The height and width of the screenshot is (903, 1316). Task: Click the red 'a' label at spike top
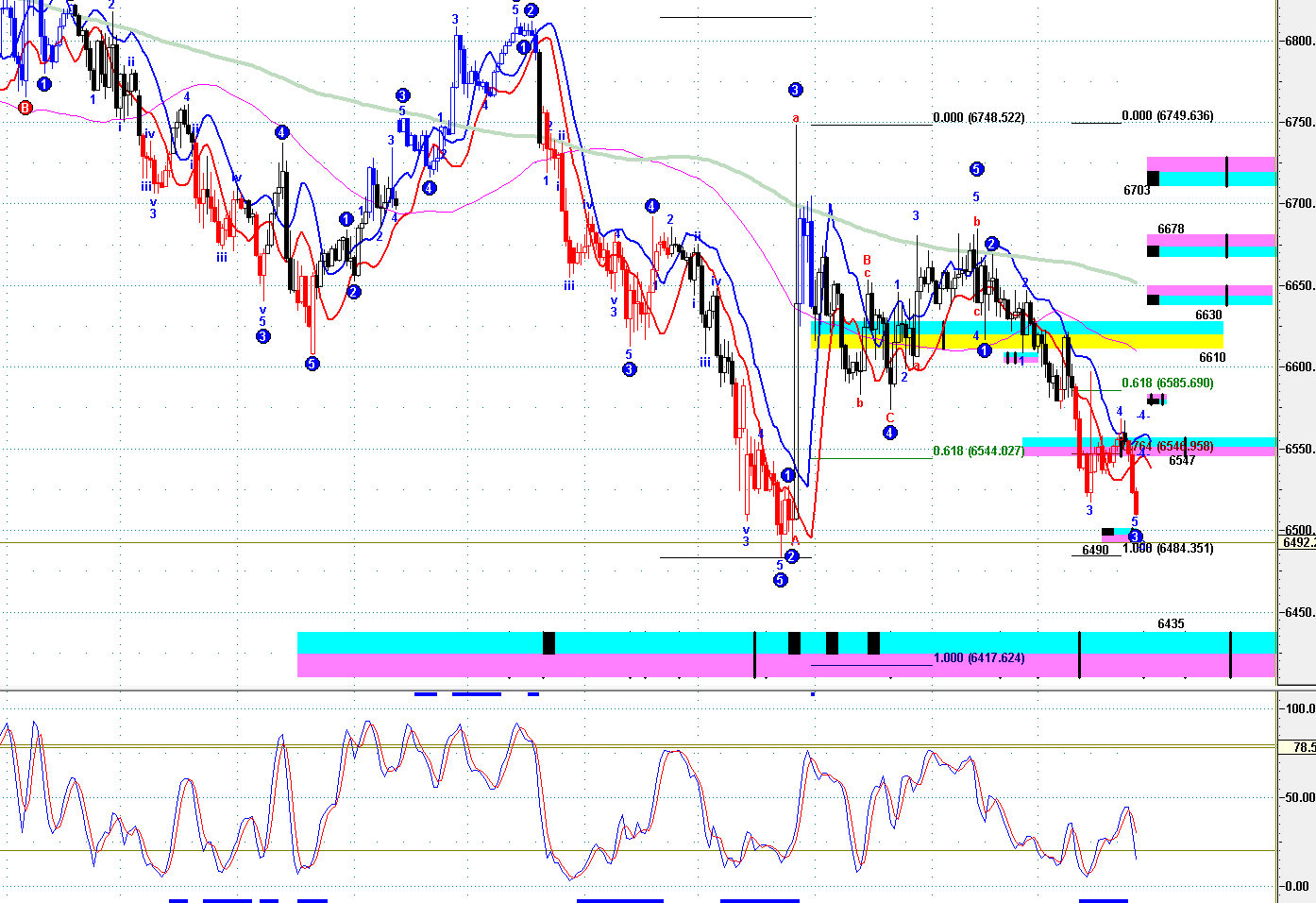(796, 118)
